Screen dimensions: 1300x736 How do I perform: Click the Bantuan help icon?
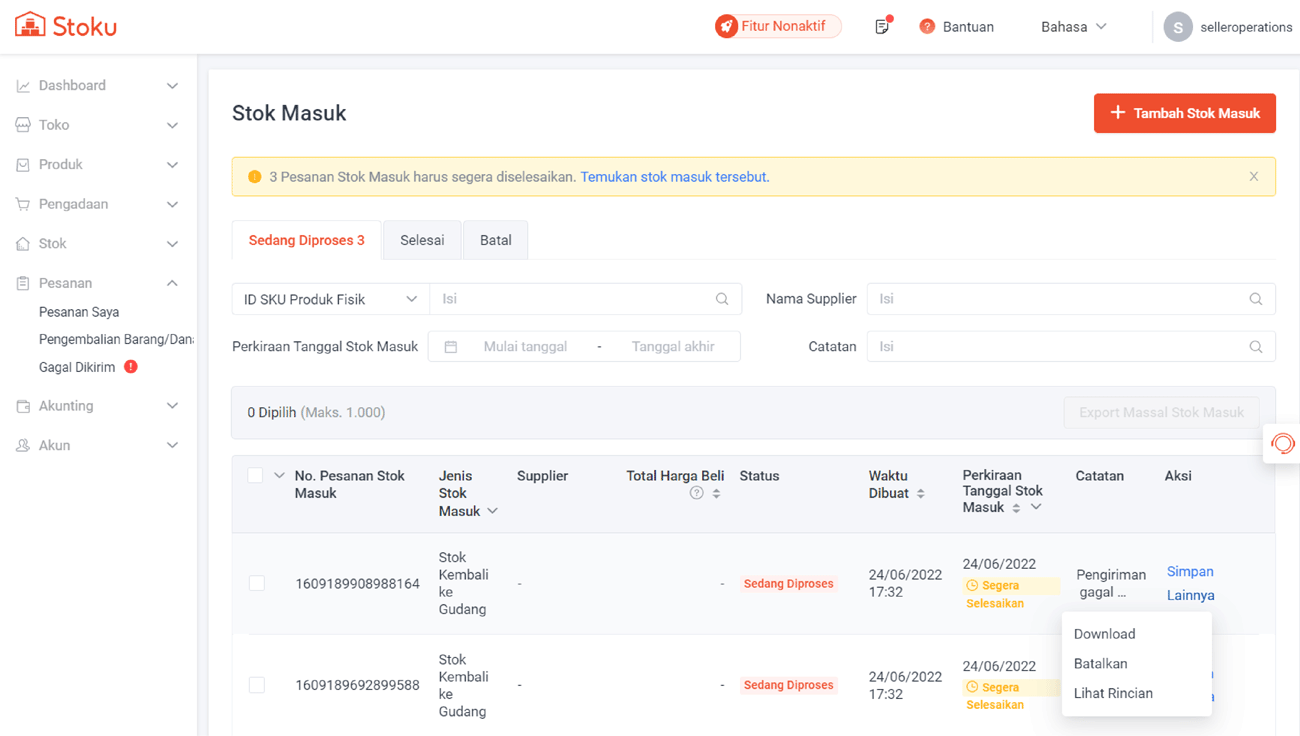pyautogui.click(x=927, y=27)
